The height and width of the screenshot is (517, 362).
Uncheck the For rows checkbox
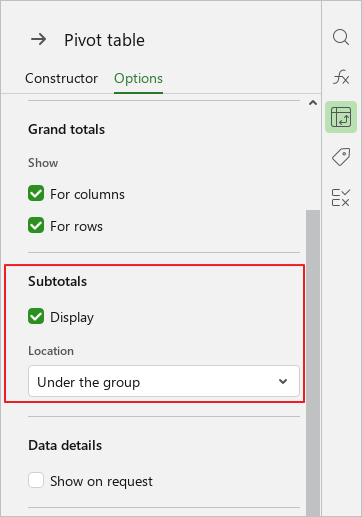[36, 226]
